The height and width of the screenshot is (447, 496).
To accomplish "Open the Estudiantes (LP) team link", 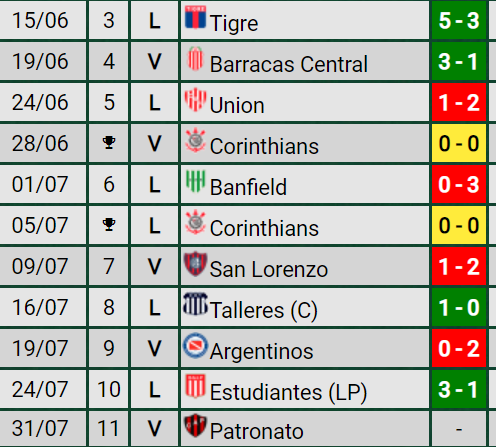I will coord(288,392).
